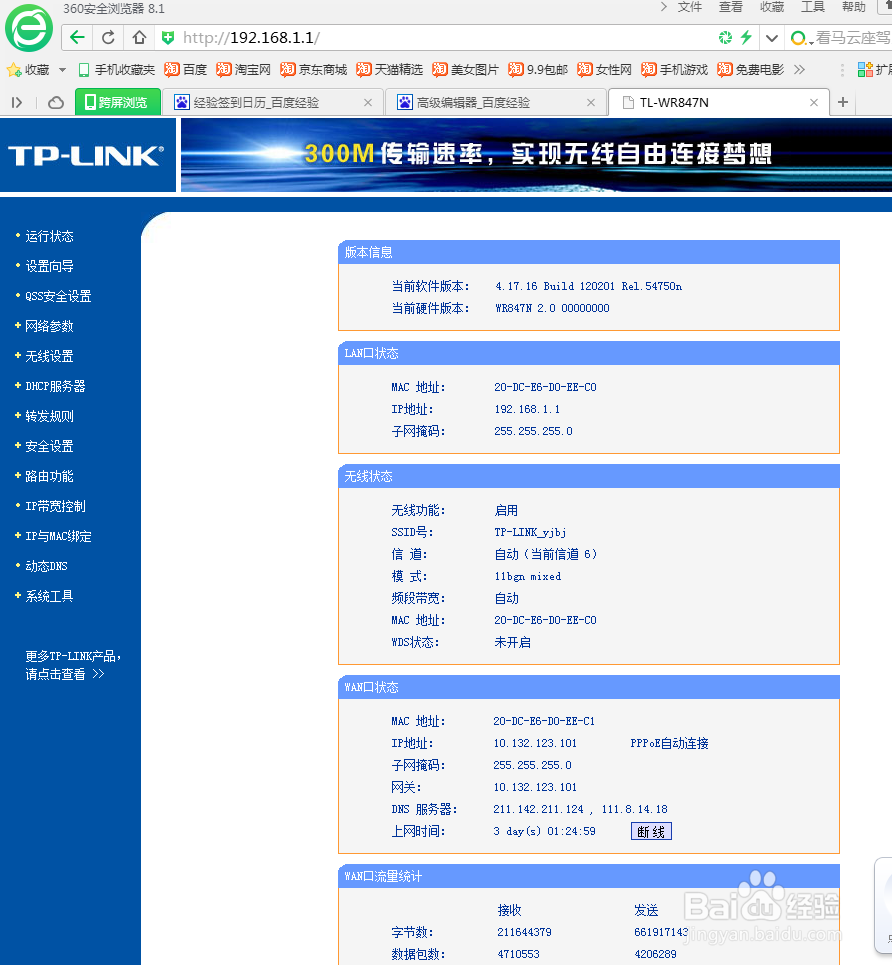
Task: Click 更多TP-LINK产品 请点击查看 link
Action: click(73, 665)
